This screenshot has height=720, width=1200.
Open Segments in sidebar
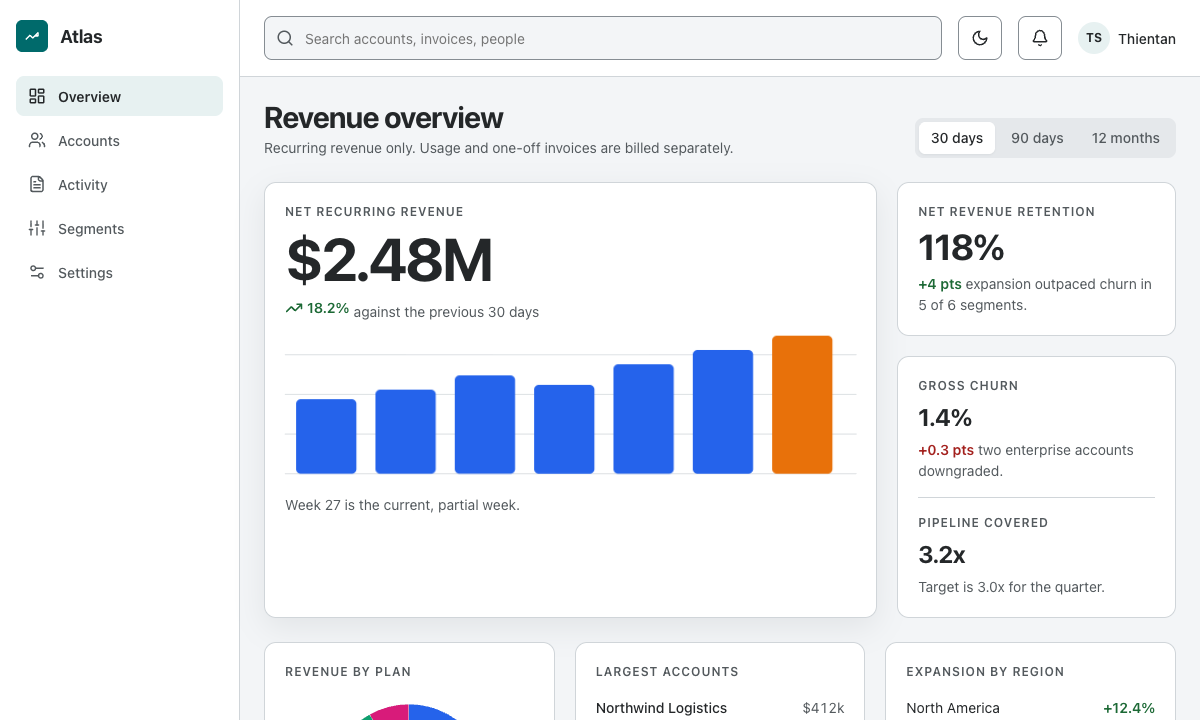coord(119,228)
